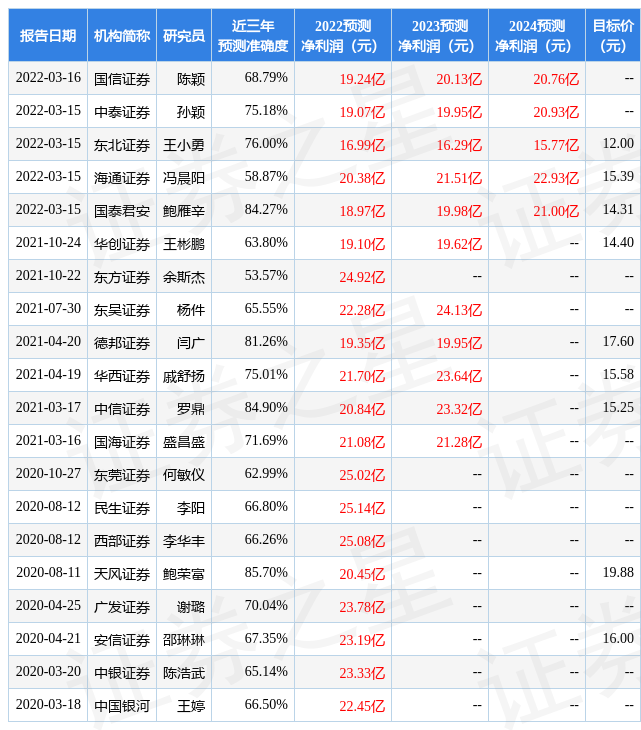Screen dimensions: 641x730
Task: Click the 22.45亿 profit forecast
Action: 362,707
